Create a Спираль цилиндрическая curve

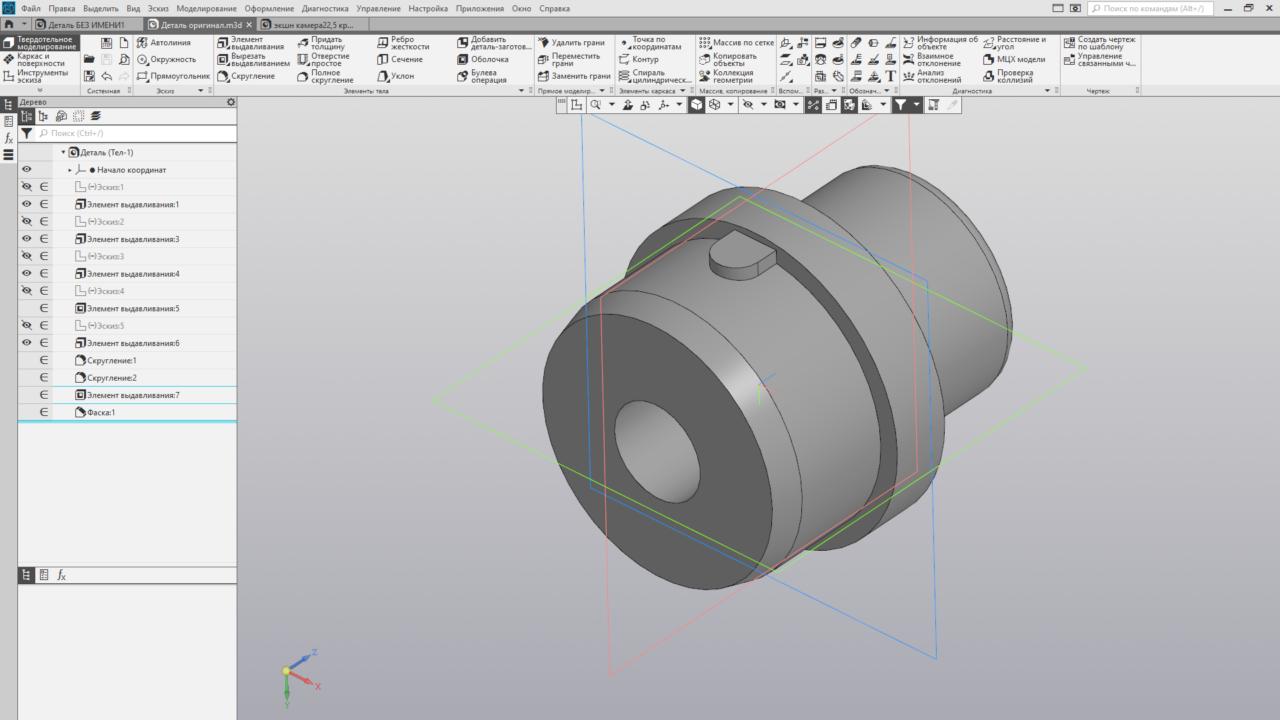pos(654,76)
